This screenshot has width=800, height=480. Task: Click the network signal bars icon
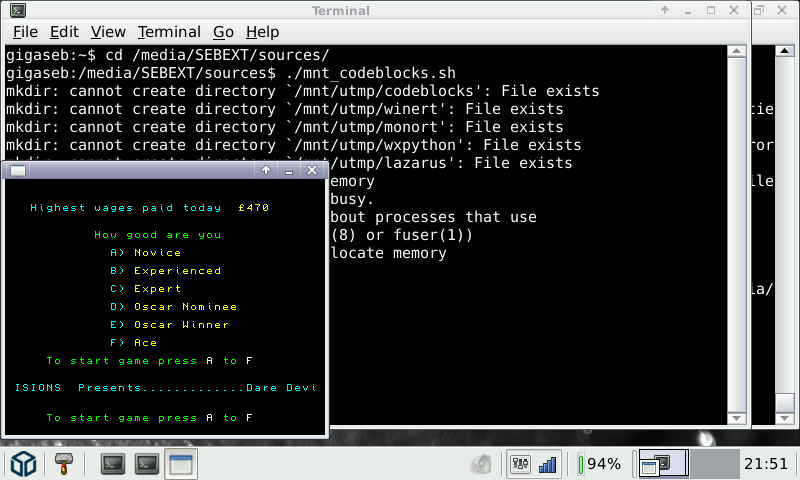tap(547, 464)
